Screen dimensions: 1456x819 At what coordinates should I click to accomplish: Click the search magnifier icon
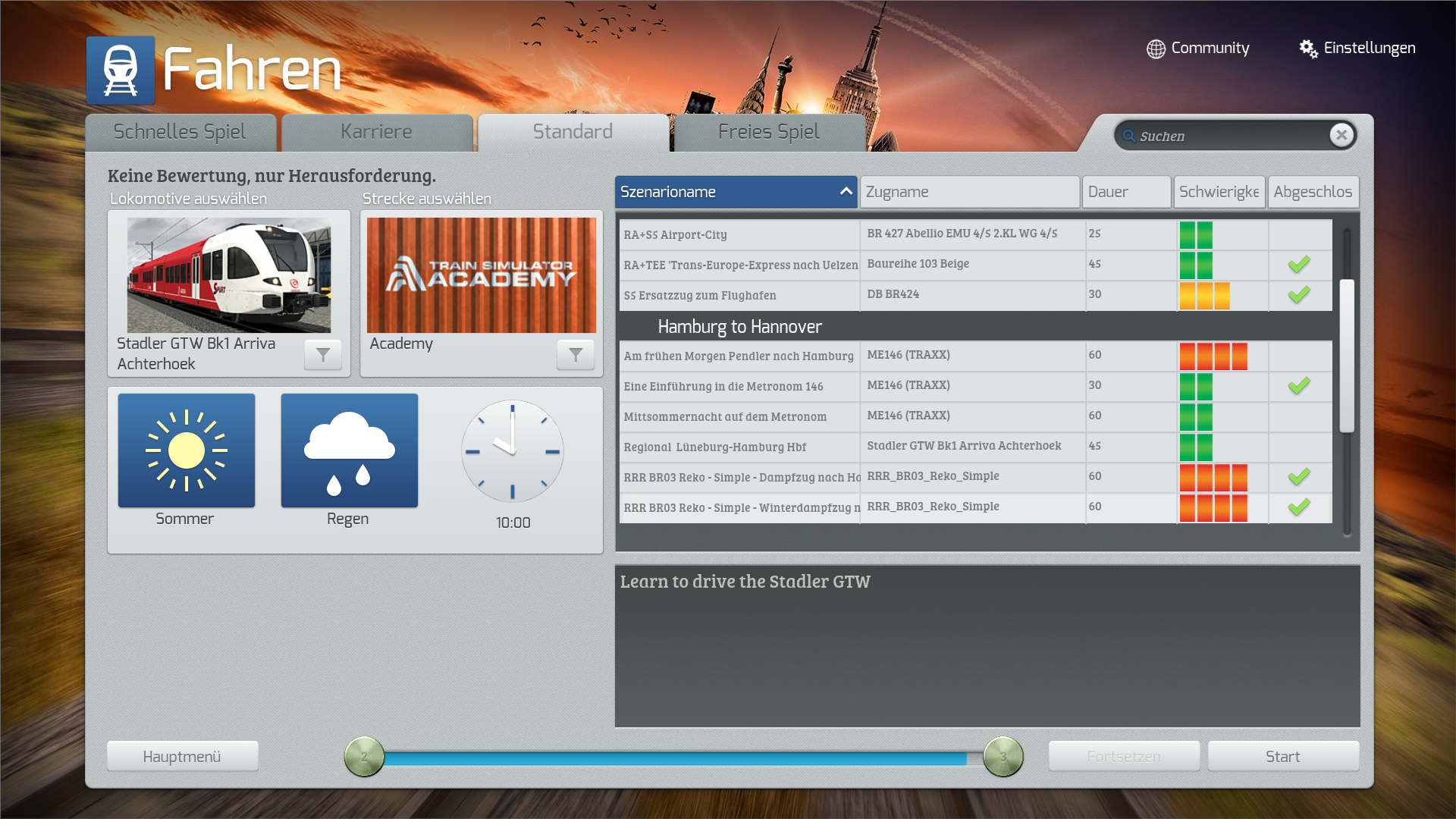point(1129,136)
